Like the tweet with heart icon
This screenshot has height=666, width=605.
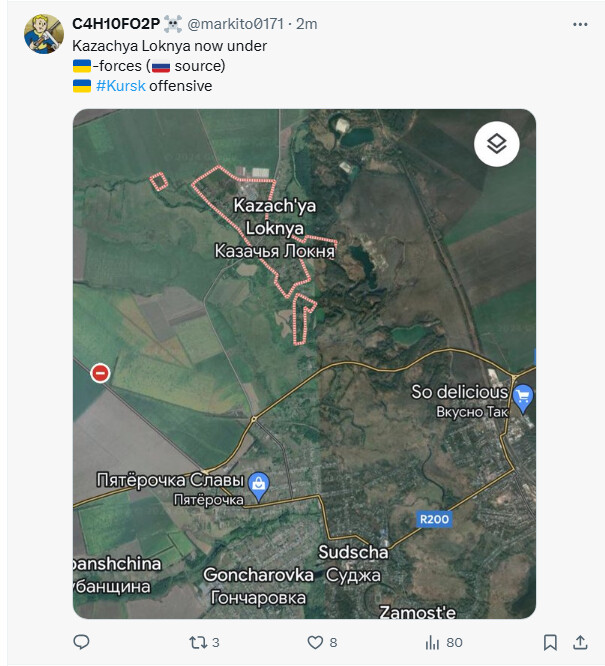click(x=315, y=642)
